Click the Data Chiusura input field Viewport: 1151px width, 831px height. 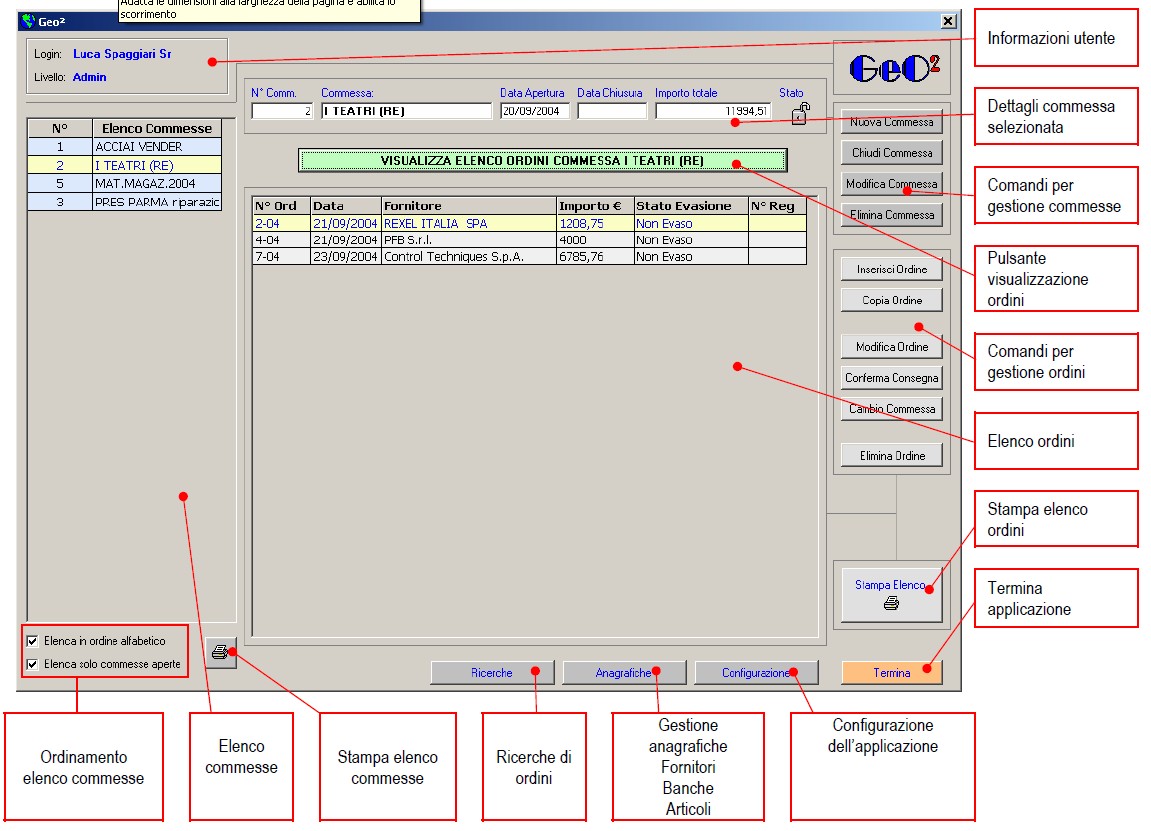pyautogui.click(x=611, y=111)
